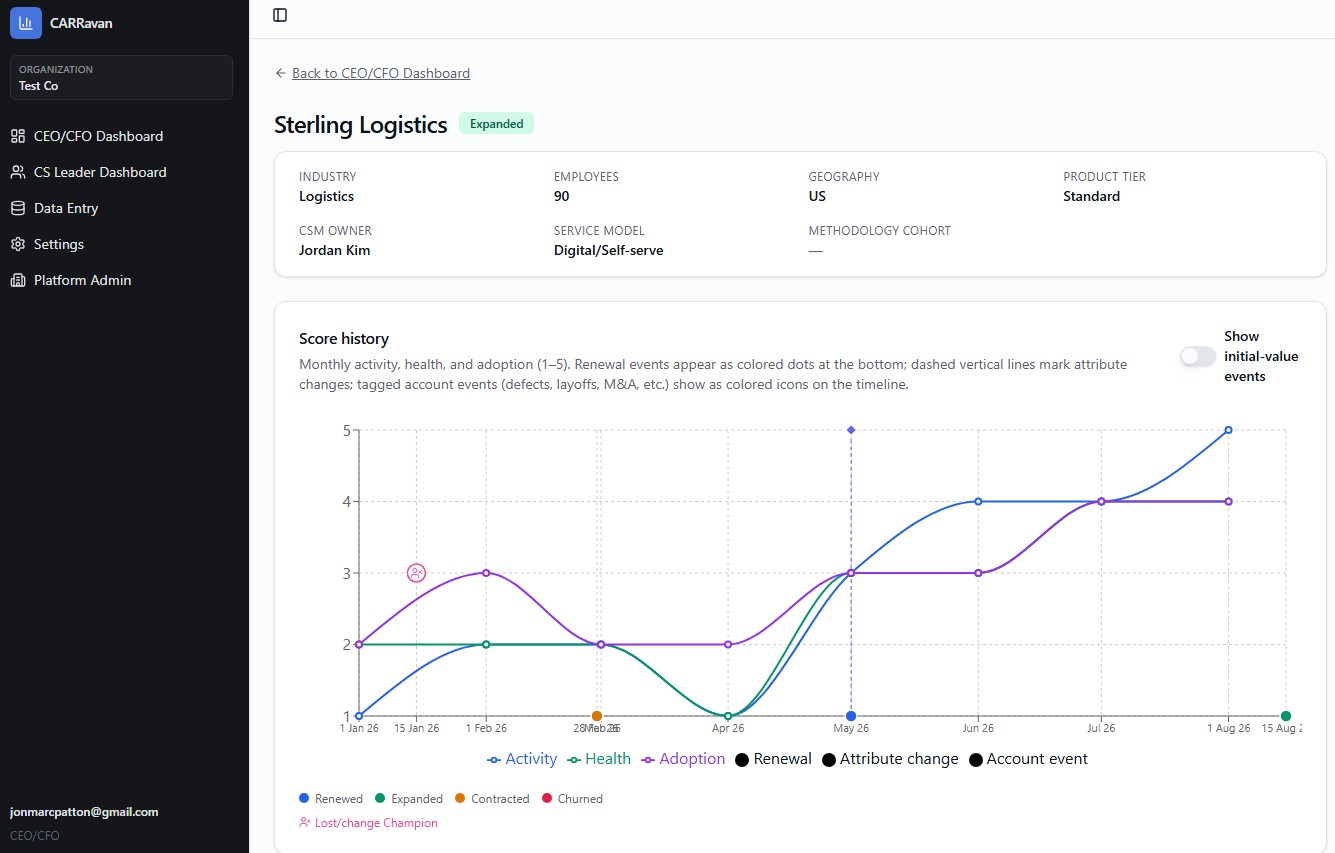The width and height of the screenshot is (1335, 853).
Task: Toggle Adoption series in chart legend
Action: pos(683,759)
